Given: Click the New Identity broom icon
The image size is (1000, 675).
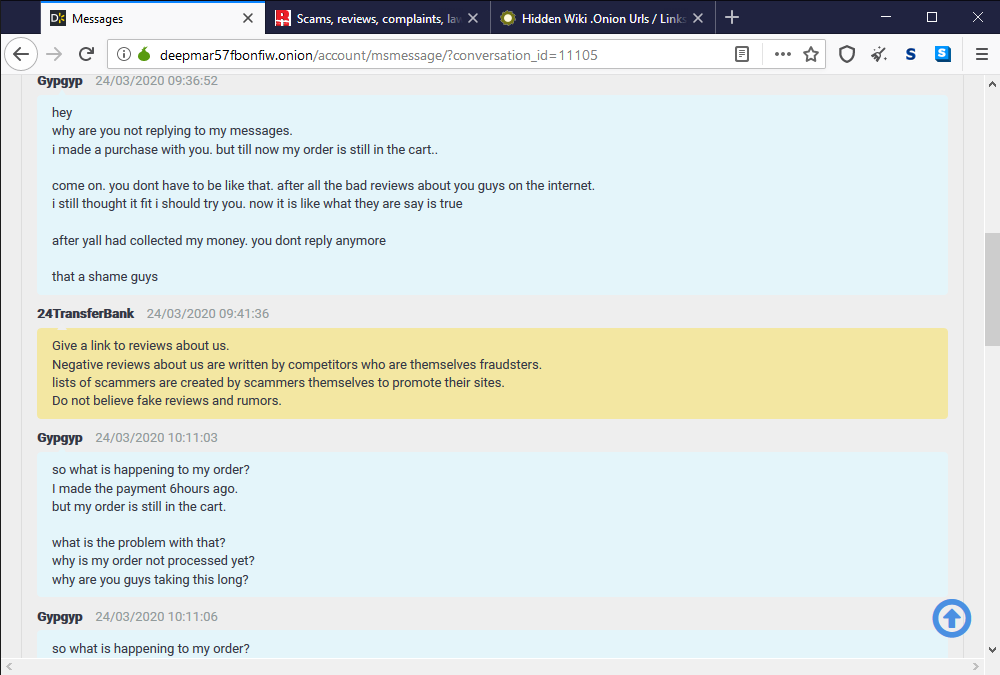Looking at the screenshot, I should [879, 54].
